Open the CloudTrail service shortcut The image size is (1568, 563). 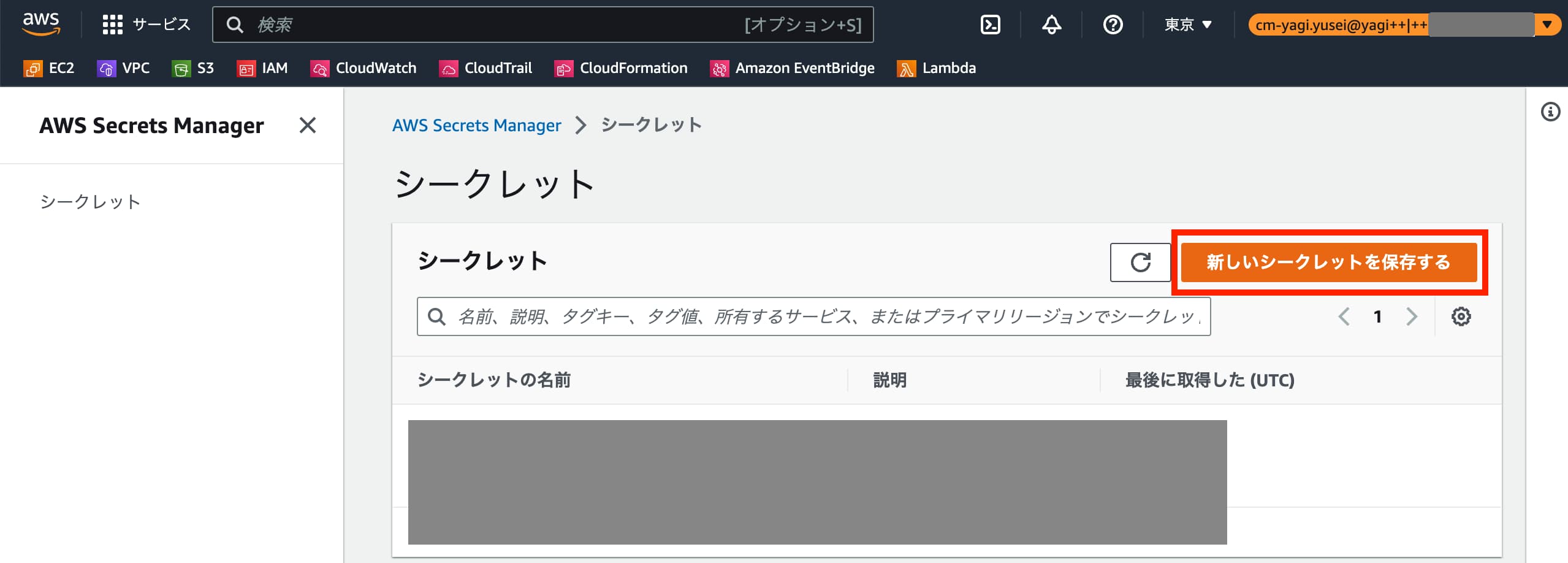[x=485, y=68]
